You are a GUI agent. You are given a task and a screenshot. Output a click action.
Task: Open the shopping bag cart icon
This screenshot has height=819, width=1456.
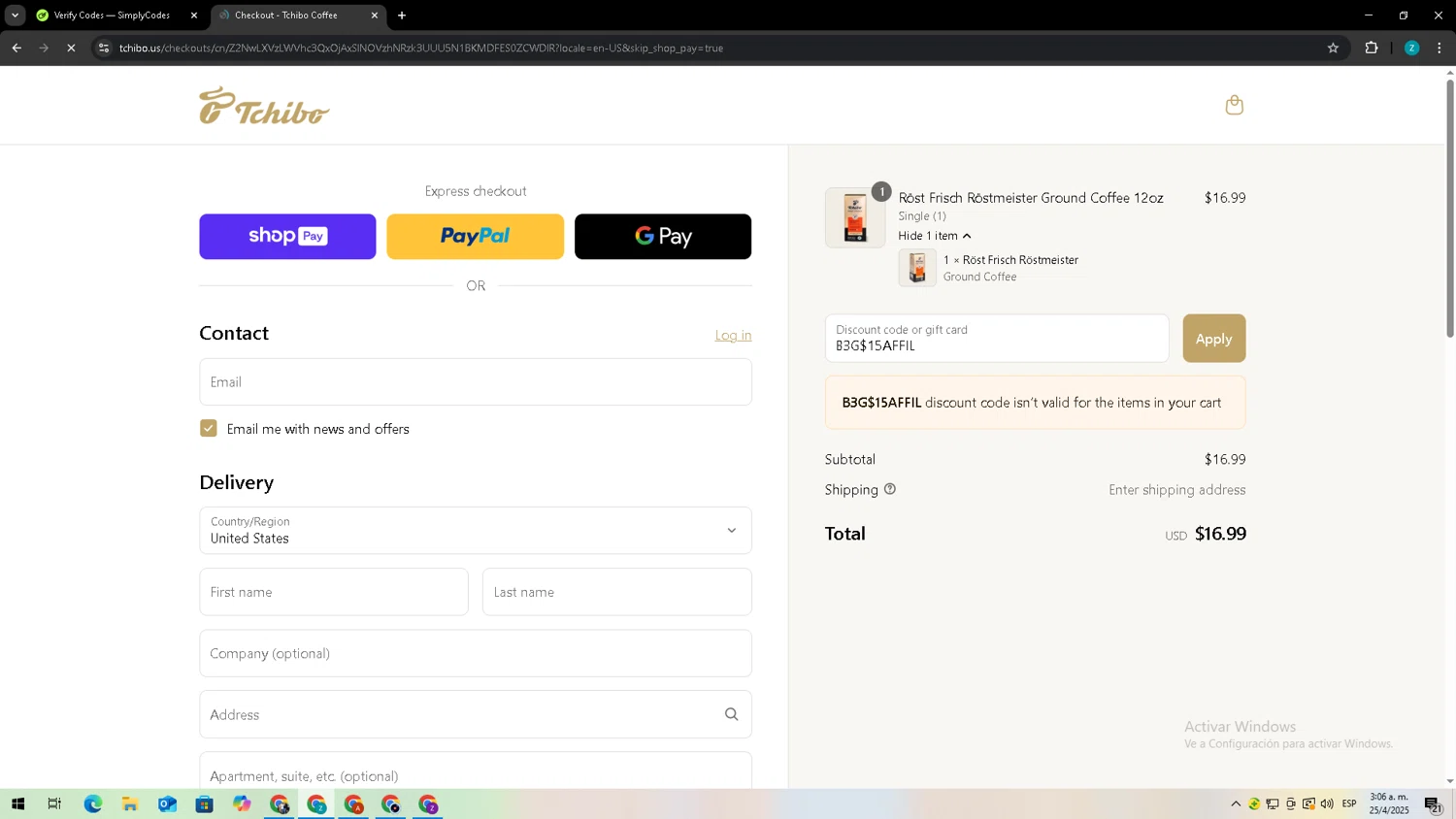point(1234,105)
